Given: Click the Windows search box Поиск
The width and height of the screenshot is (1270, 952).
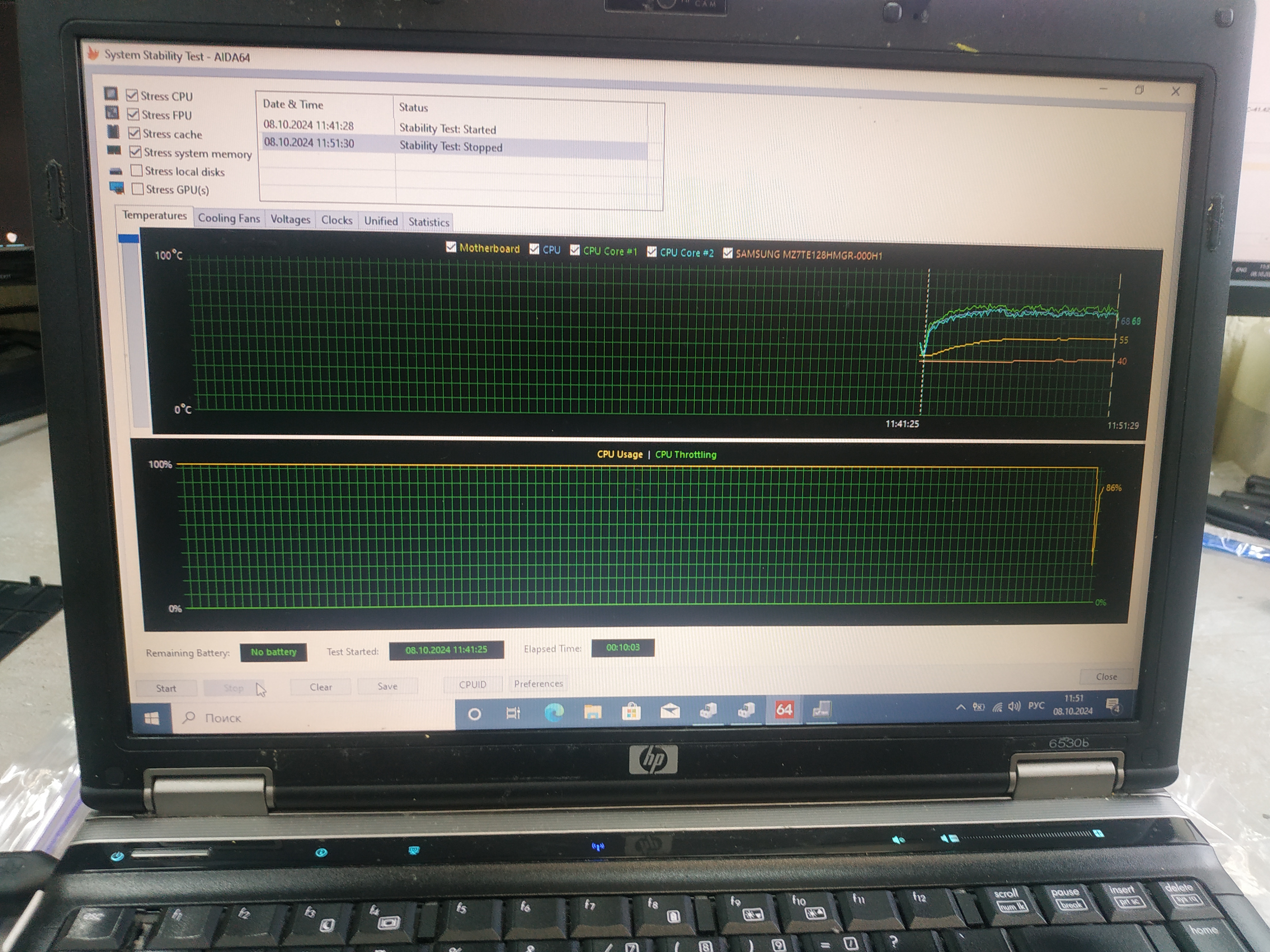Looking at the screenshot, I should [314, 716].
